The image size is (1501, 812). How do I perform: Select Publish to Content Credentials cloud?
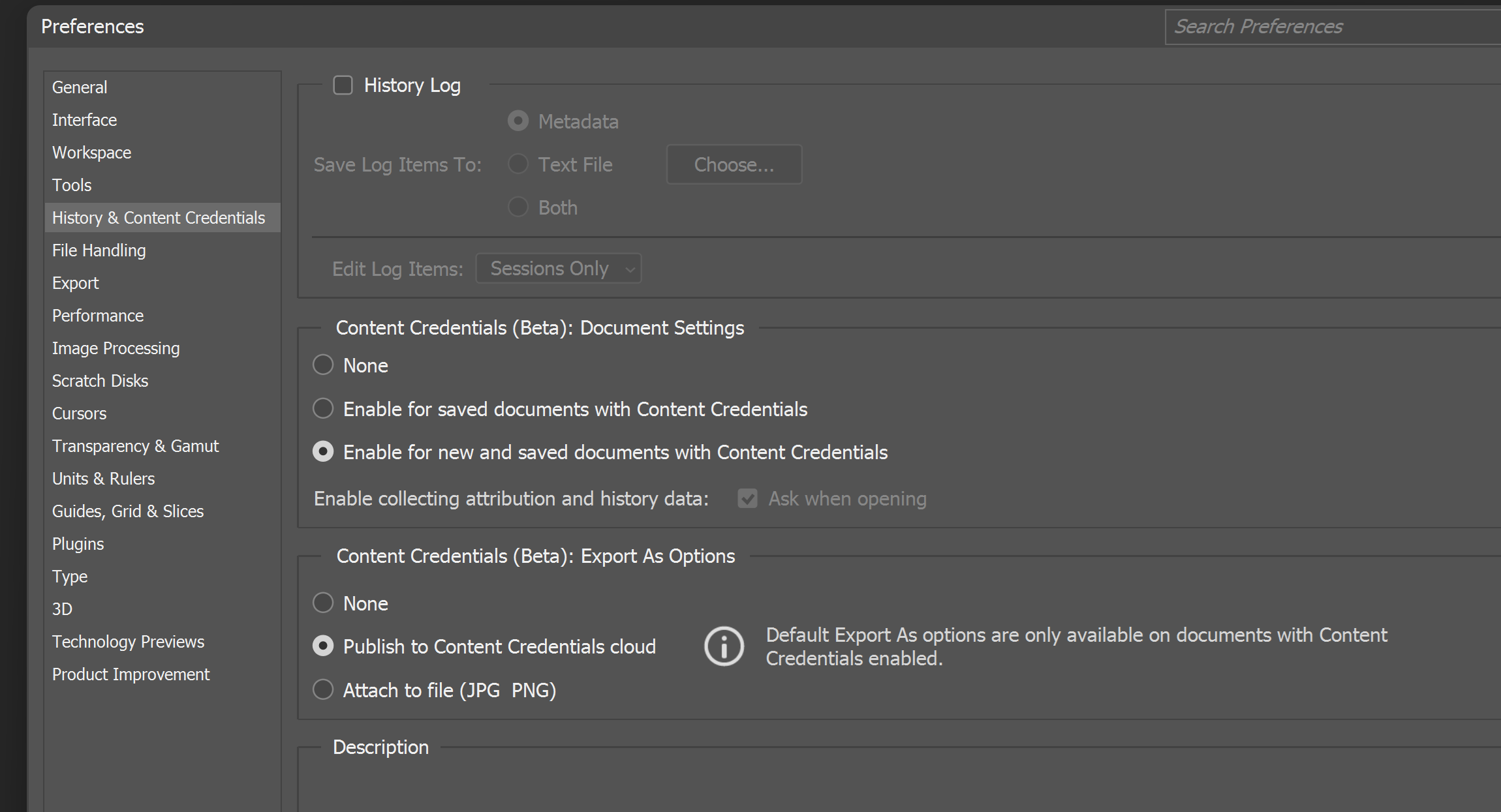tap(323, 646)
